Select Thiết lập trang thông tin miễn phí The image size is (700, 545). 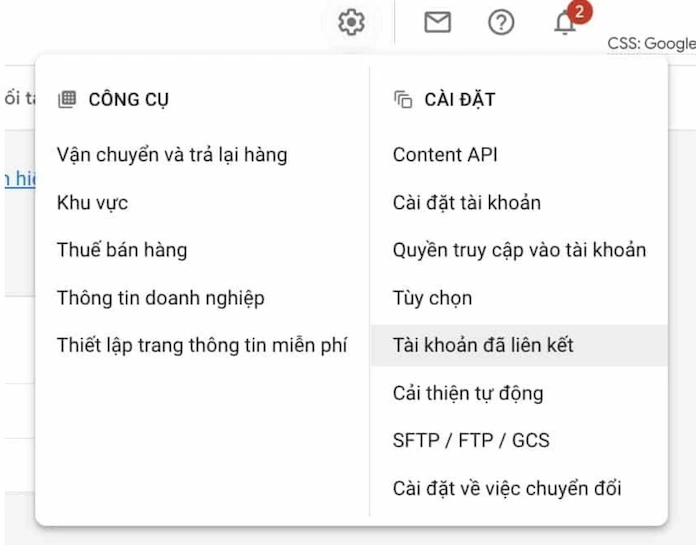[202, 346]
